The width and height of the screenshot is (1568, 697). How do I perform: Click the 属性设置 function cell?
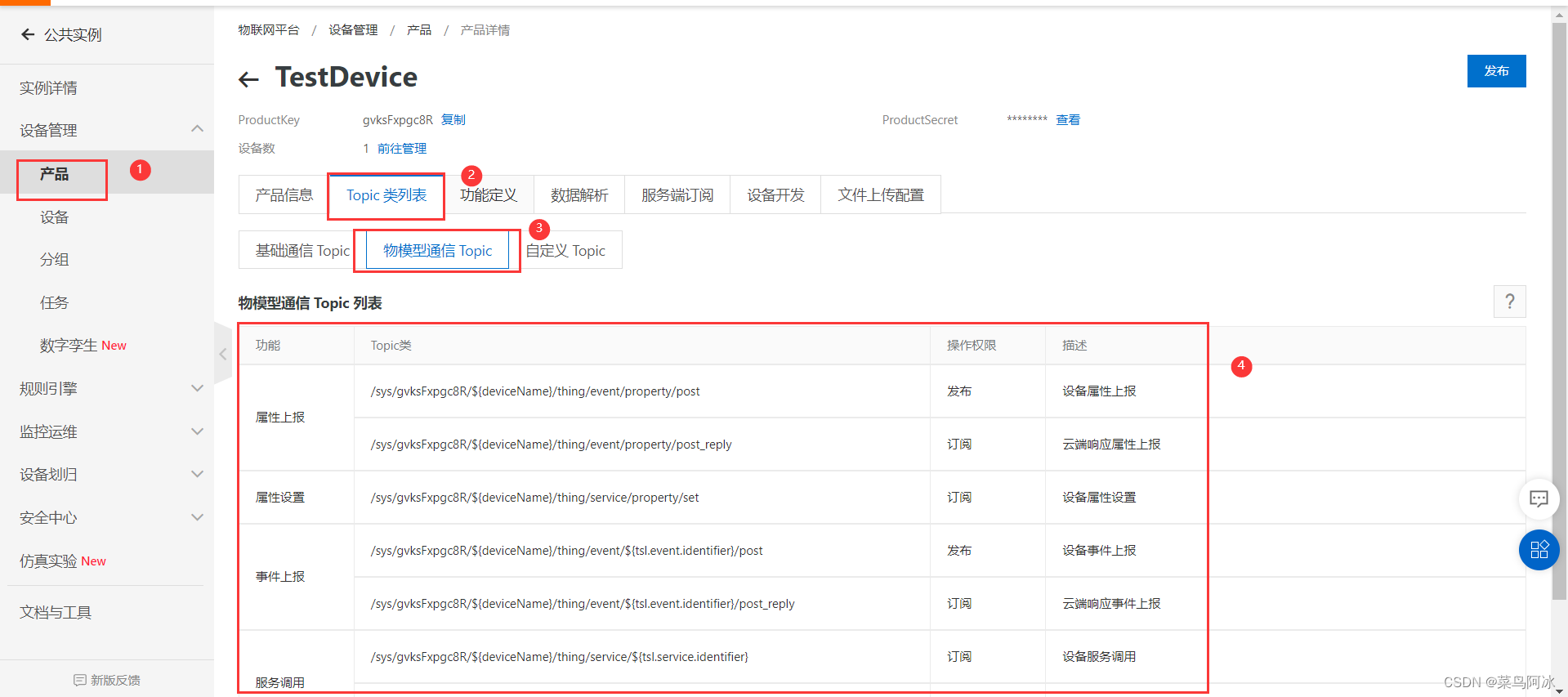pyautogui.click(x=279, y=497)
